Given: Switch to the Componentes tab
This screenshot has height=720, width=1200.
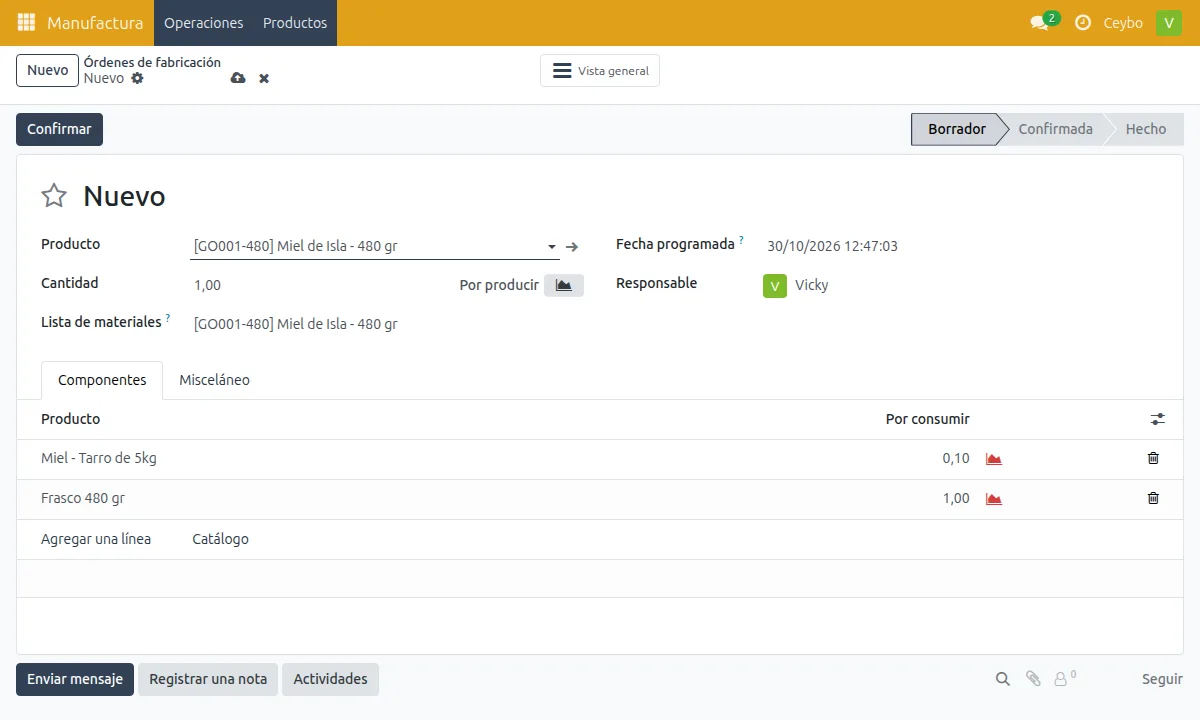Looking at the screenshot, I should point(102,380).
